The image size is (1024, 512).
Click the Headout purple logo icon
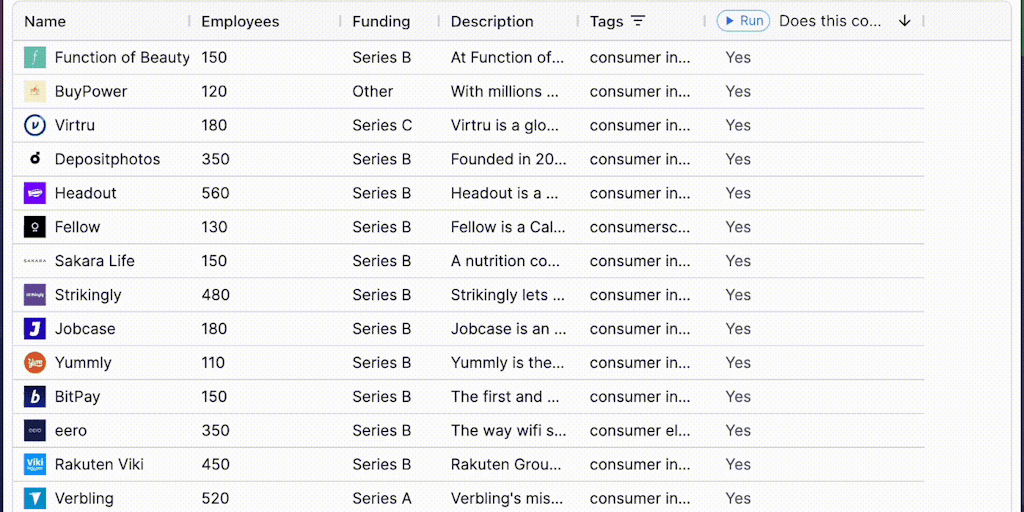click(35, 193)
